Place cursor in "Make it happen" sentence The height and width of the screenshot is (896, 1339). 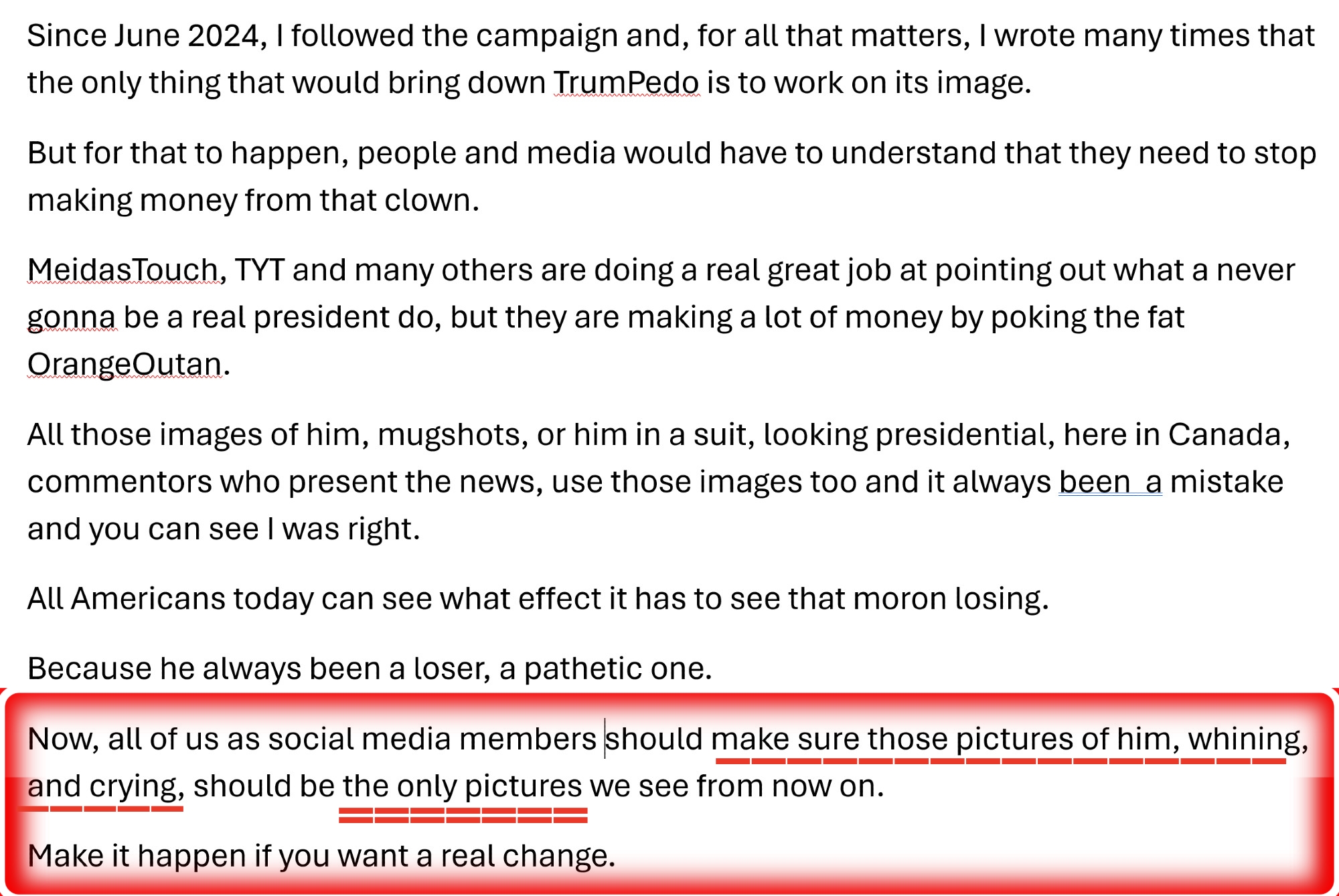pyautogui.click(x=321, y=857)
